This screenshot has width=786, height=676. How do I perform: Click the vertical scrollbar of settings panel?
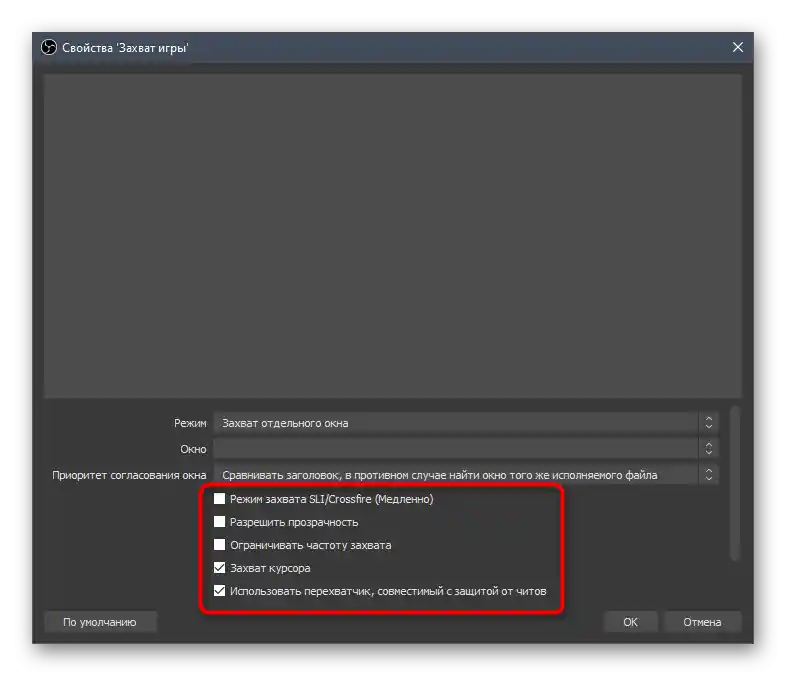click(734, 484)
